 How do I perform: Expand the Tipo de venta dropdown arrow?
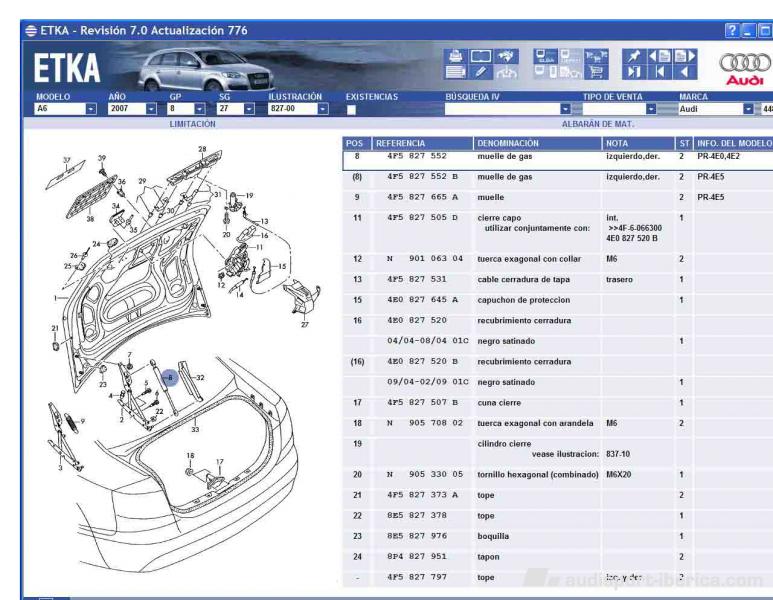[651, 109]
